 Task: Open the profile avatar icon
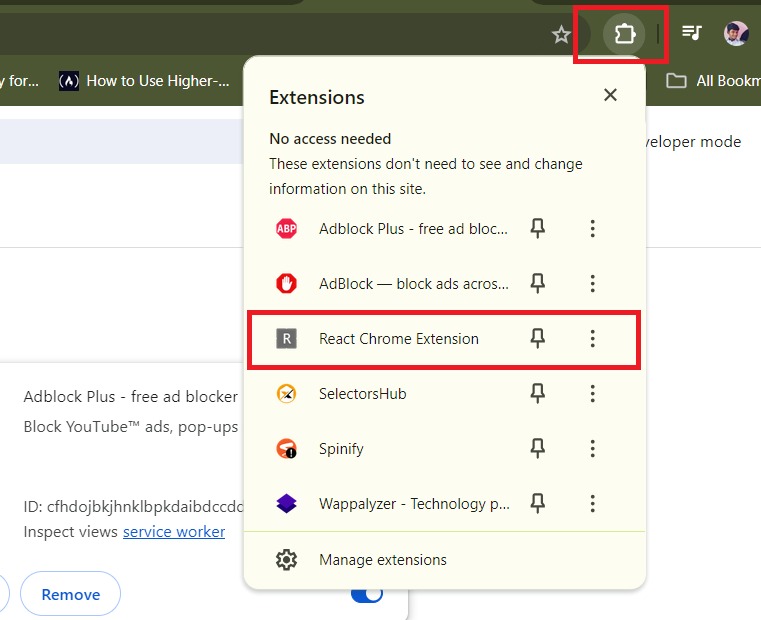(x=736, y=33)
